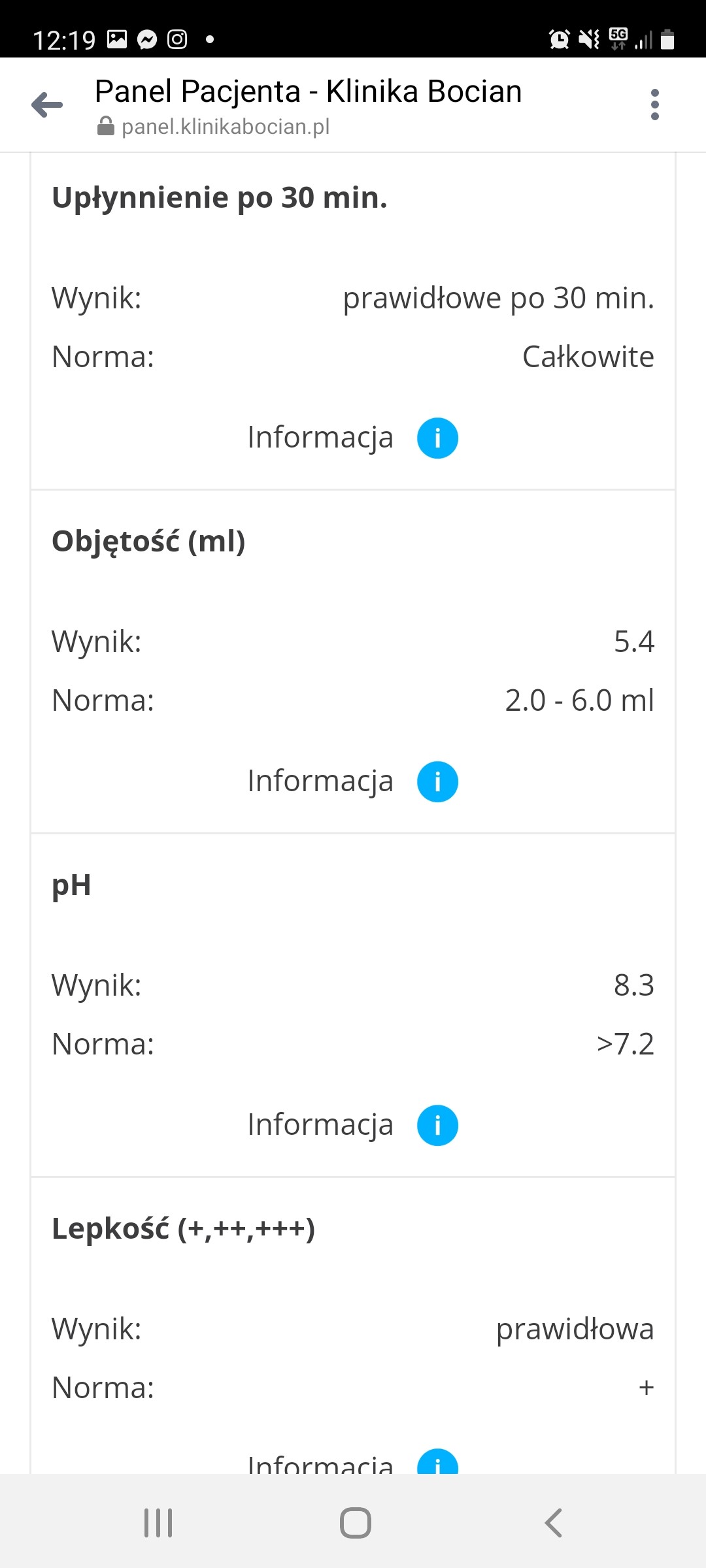Screen dimensions: 706x1568
Task: Tap the Panel Pacjenta page title
Action: tap(308, 91)
